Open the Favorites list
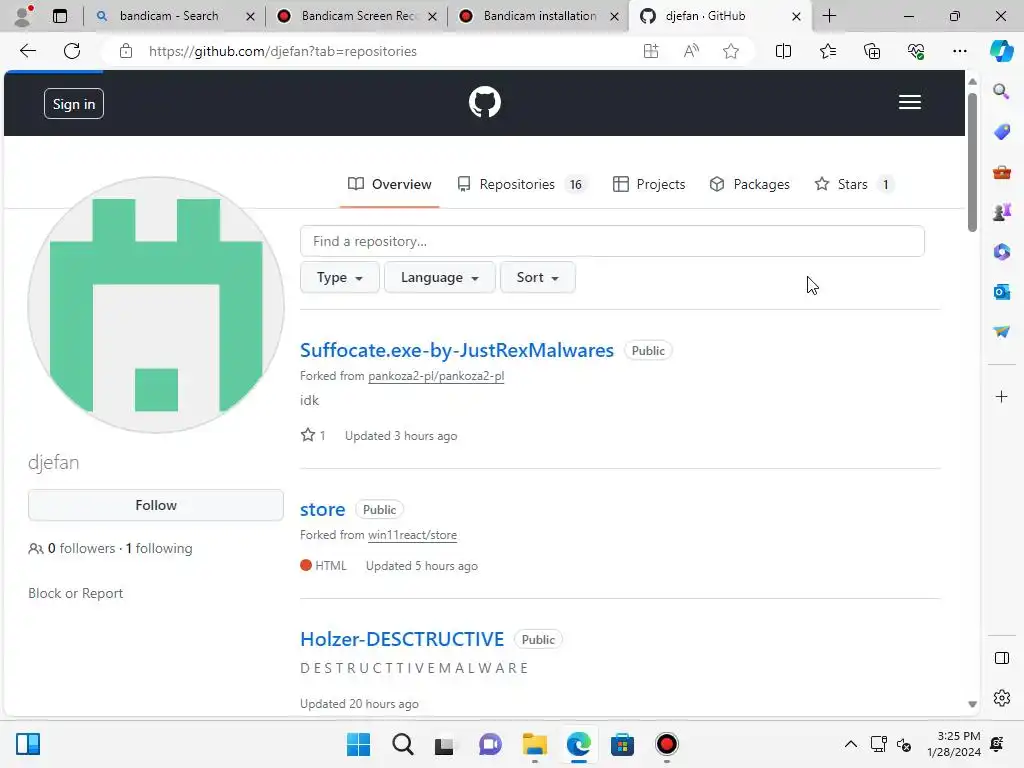 point(827,51)
